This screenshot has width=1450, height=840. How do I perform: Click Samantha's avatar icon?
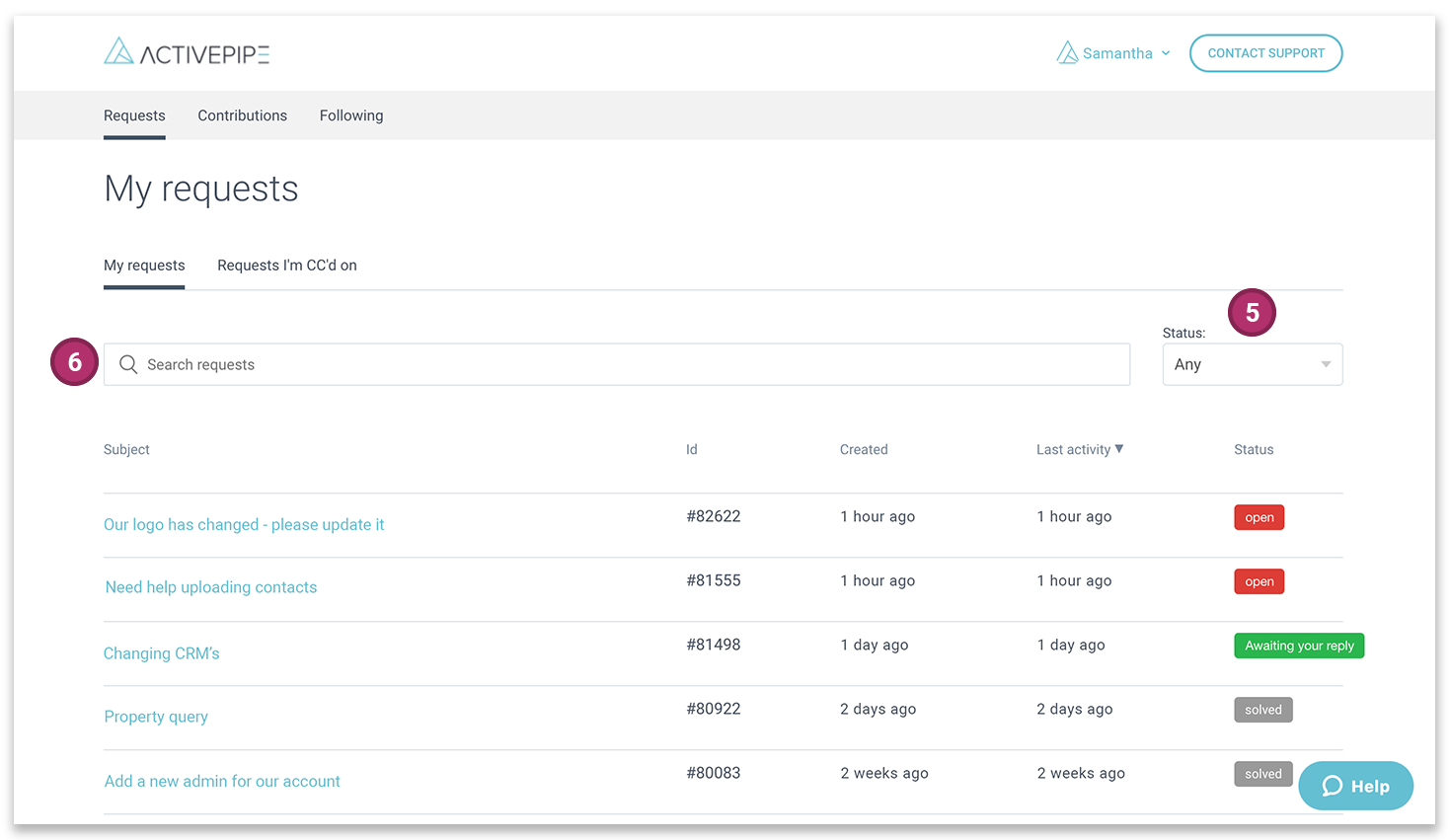[x=1068, y=52]
